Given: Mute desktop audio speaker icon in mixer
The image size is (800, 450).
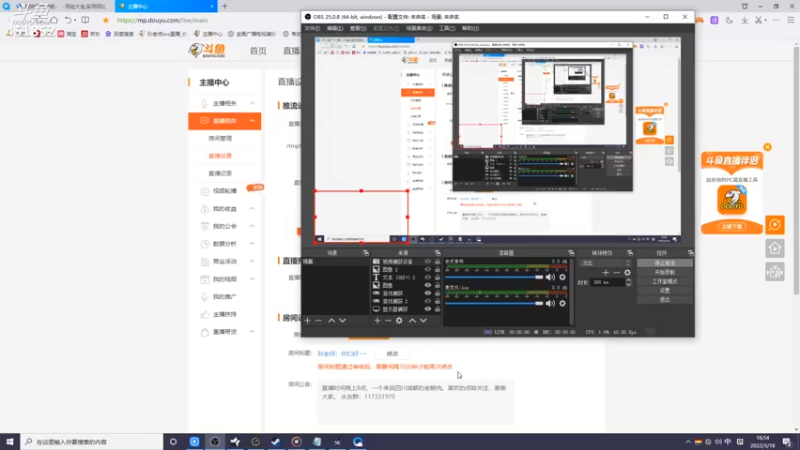Looking at the screenshot, I should pos(550,277).
